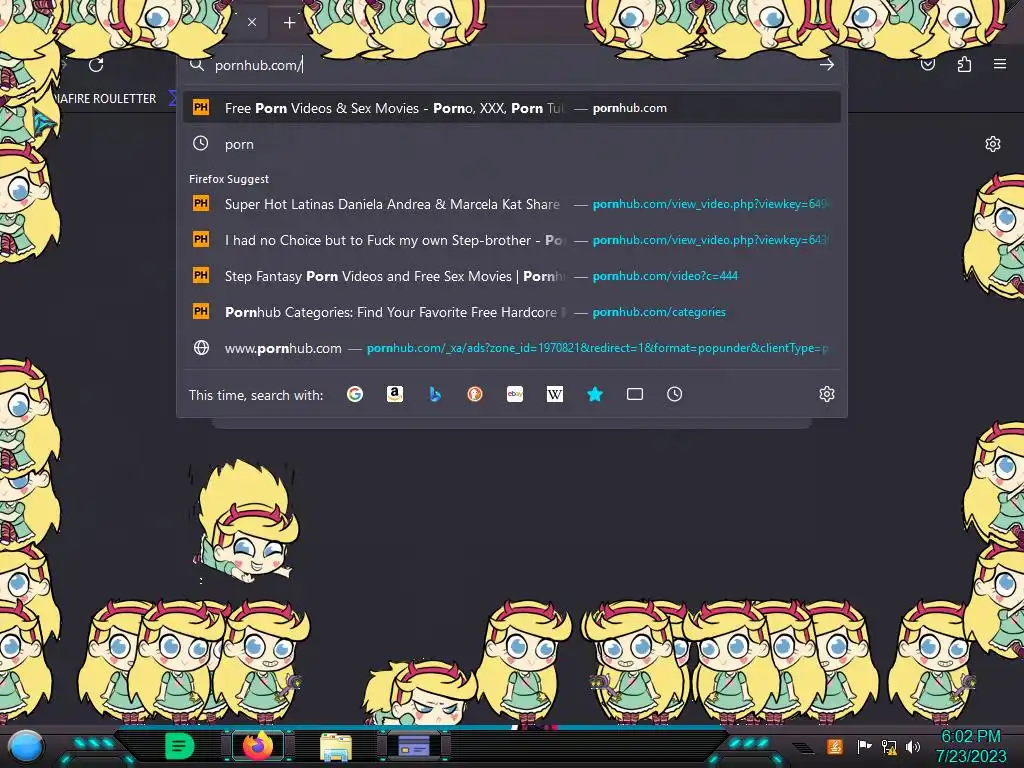
Task: Open the green notes app in the taskbar
Action: (x=179, y=746)
